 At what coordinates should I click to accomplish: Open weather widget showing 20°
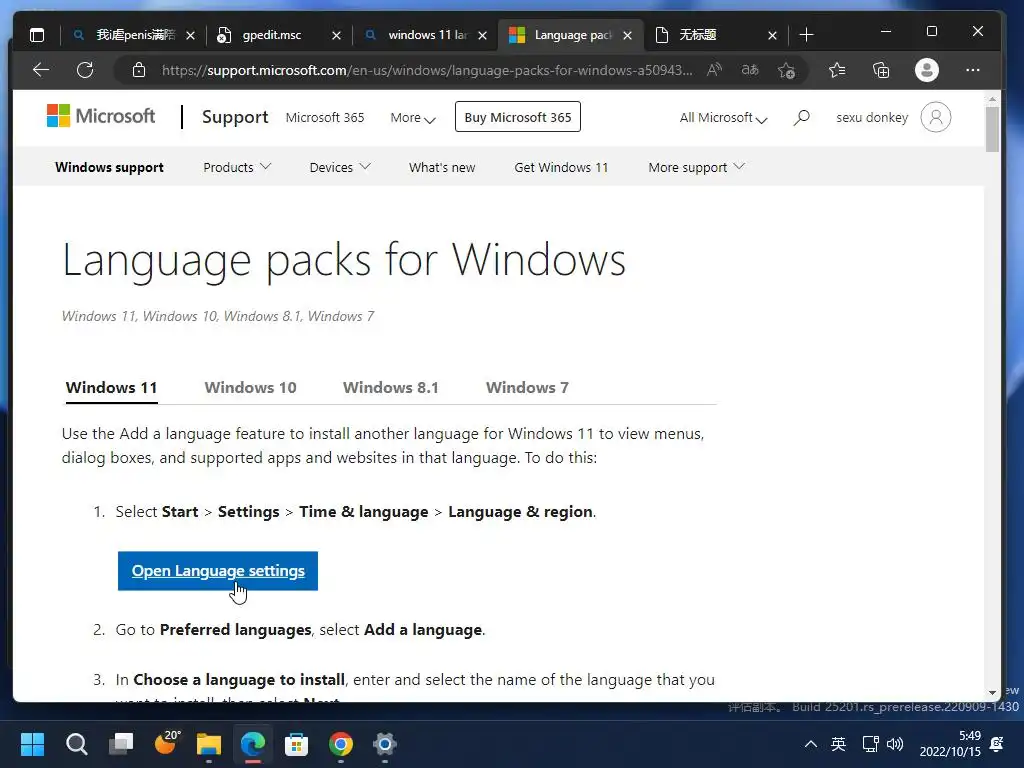pyautogui.click(x=167, y=743)
